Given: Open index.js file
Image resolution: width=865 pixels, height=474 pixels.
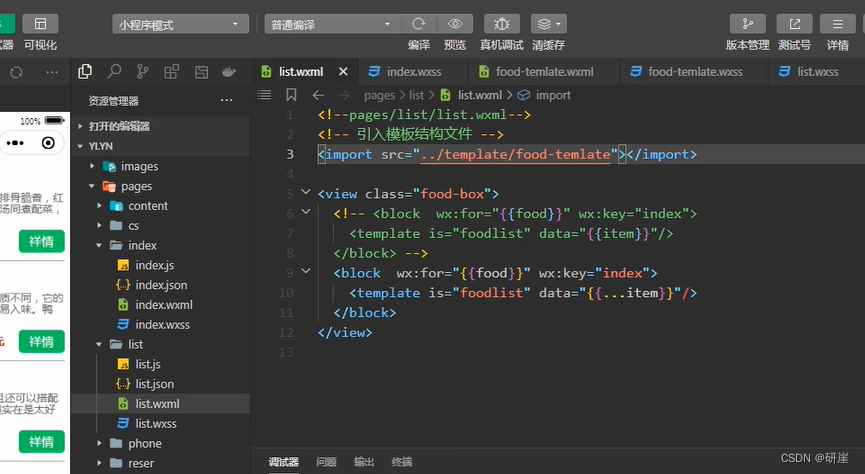Looking at the screenshot, I should tap(161, 265).
